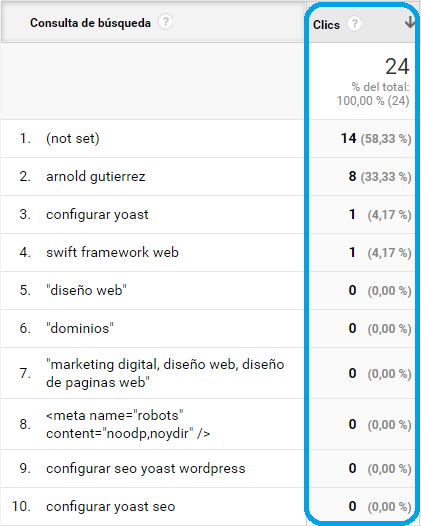
Task: Select clicks cell for "diseño web" row
Action: tap(380, 291)
